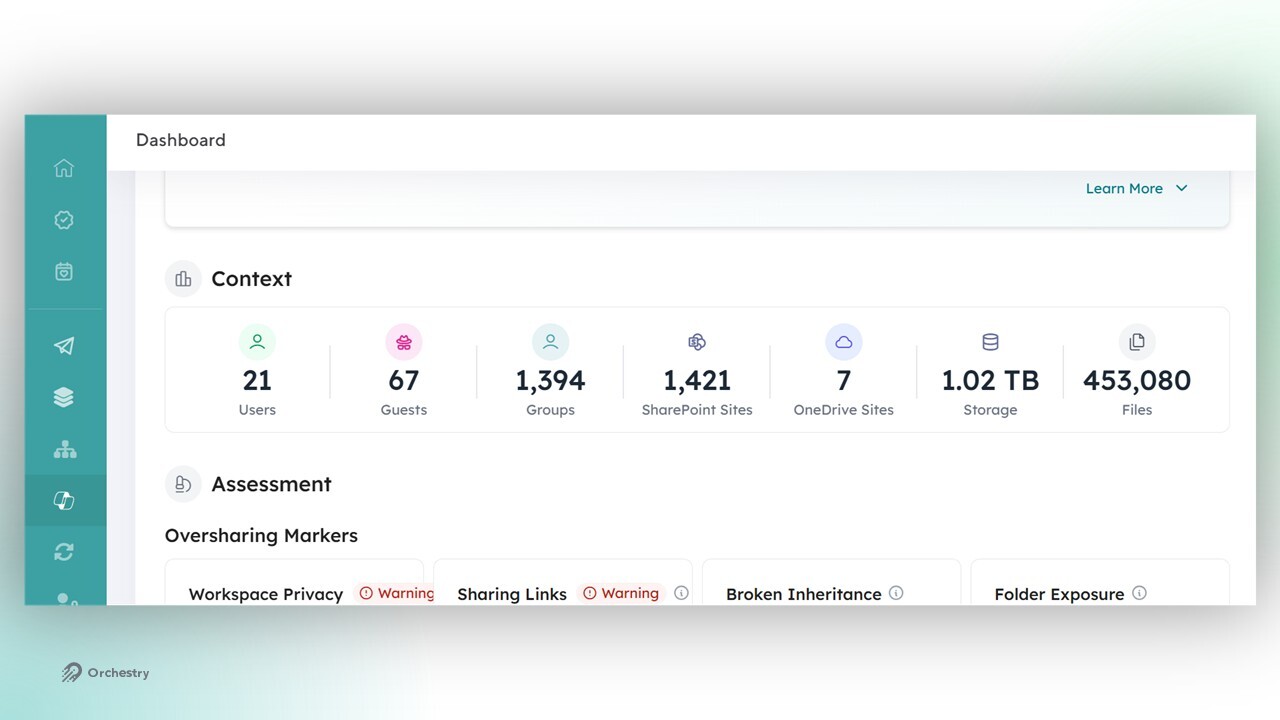1280x720 pixels.
Task: Click the Guests label
Action: coord(404,410)
